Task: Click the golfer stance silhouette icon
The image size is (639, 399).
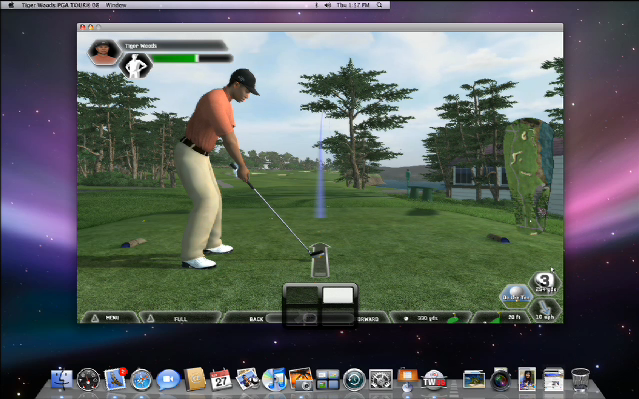Action: tap(136, 65)
